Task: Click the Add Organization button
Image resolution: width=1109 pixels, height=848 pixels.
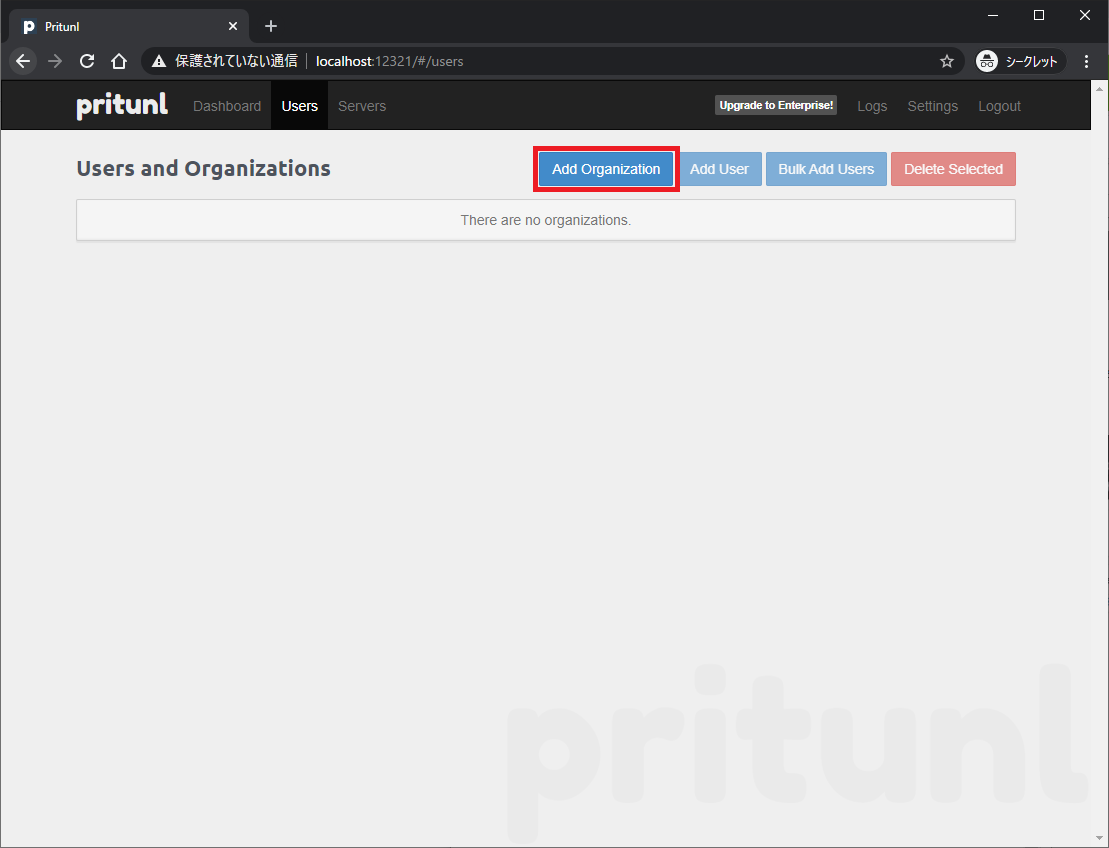Action: point(605,169)
